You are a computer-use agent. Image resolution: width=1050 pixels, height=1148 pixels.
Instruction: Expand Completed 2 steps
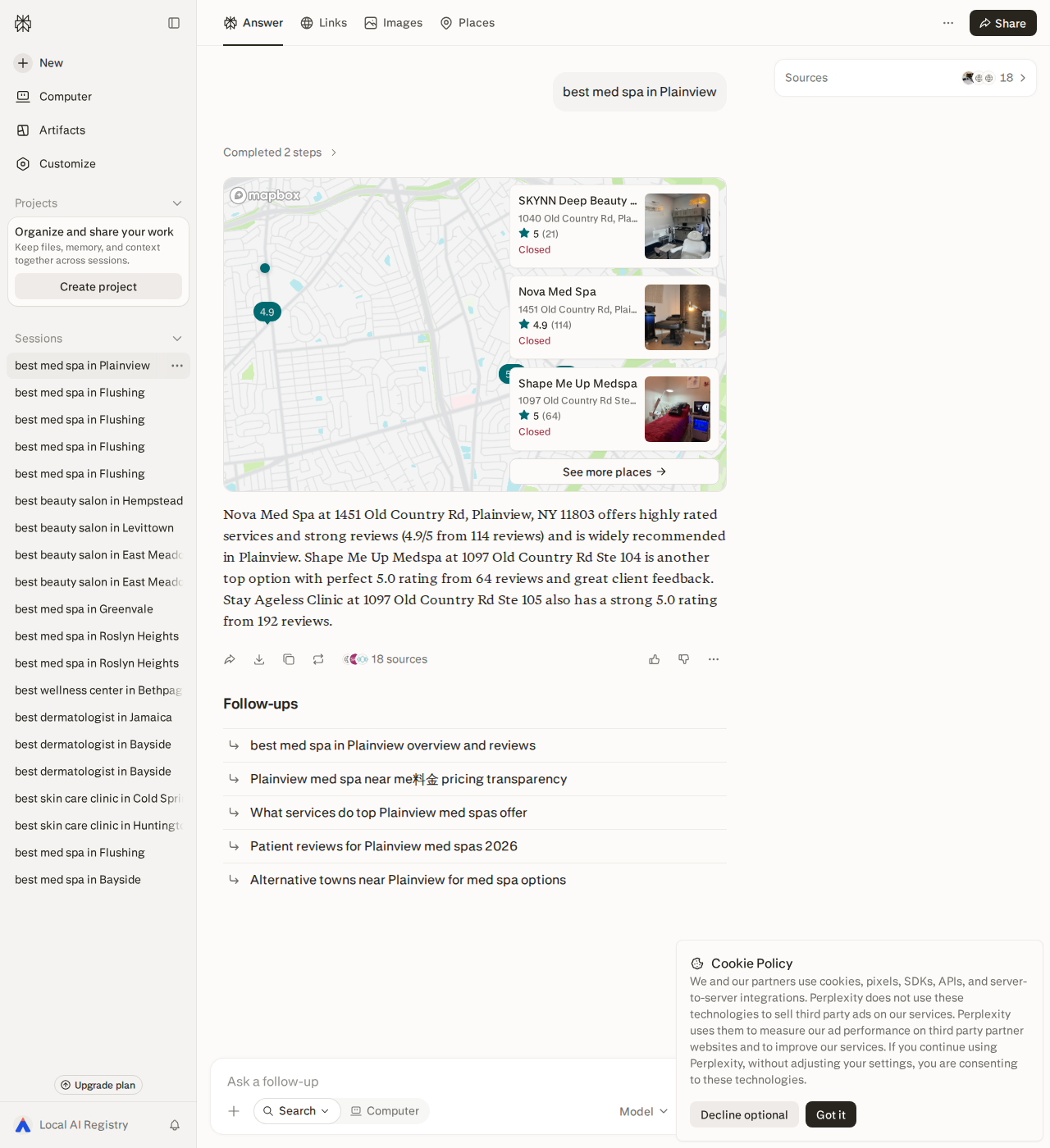point(281,153)
